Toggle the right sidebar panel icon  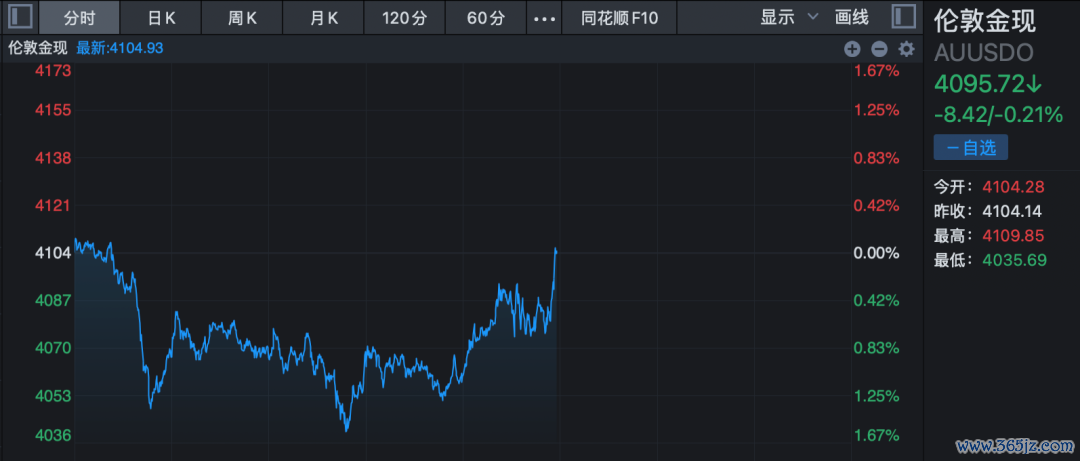coord(902,17)
